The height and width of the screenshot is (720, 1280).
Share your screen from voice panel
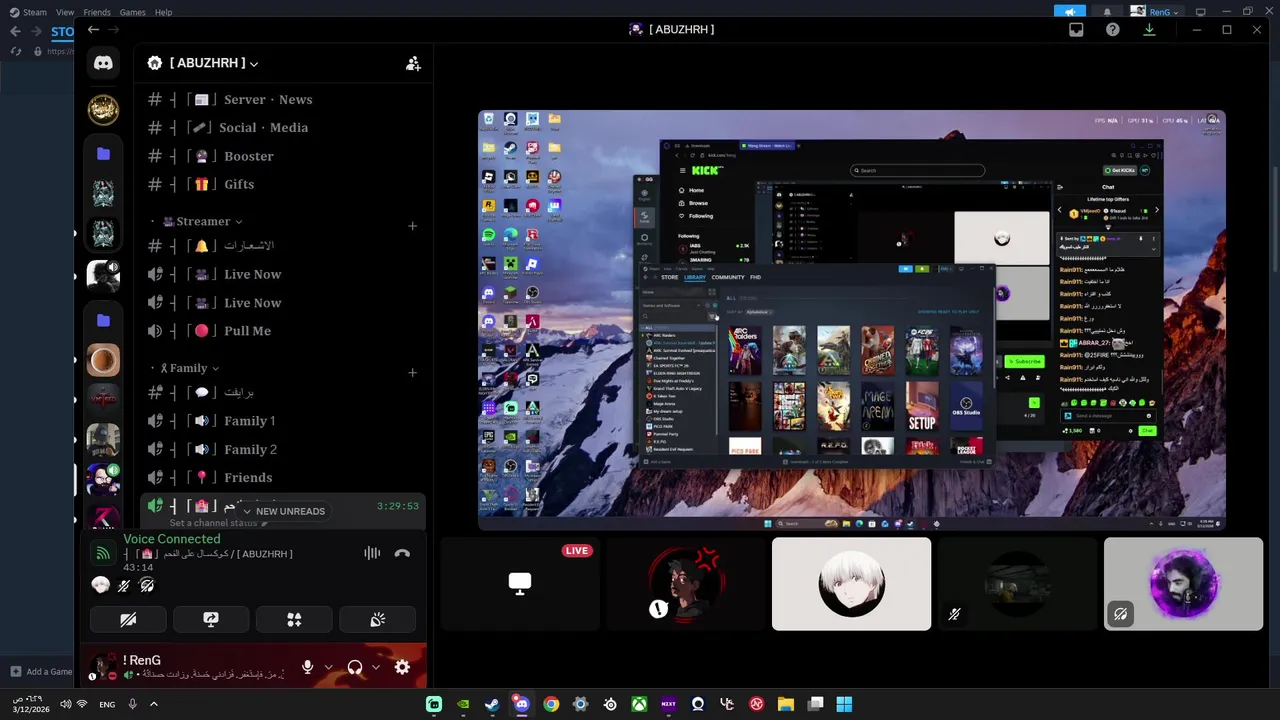[211, 620]
